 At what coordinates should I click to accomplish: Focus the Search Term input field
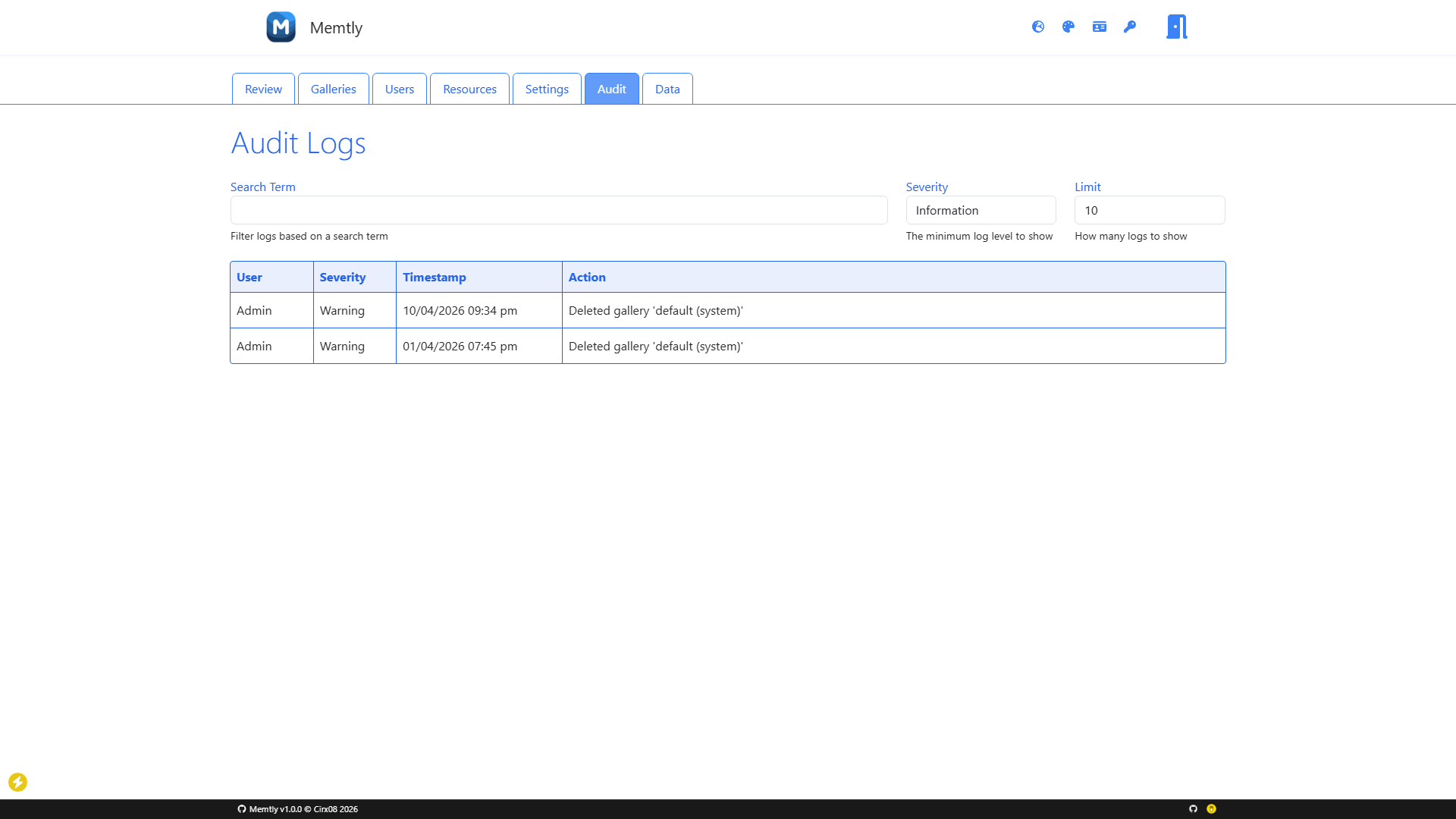coord(559,210)
